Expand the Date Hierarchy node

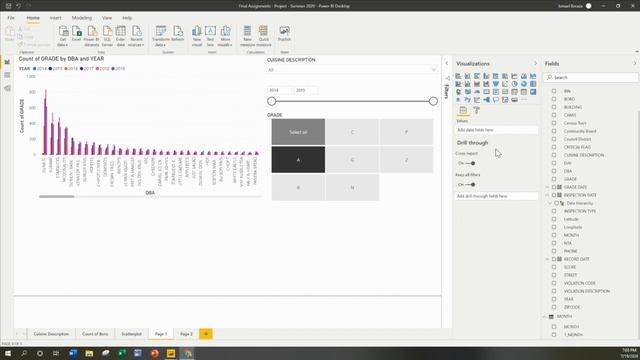[x=550, y=203]
